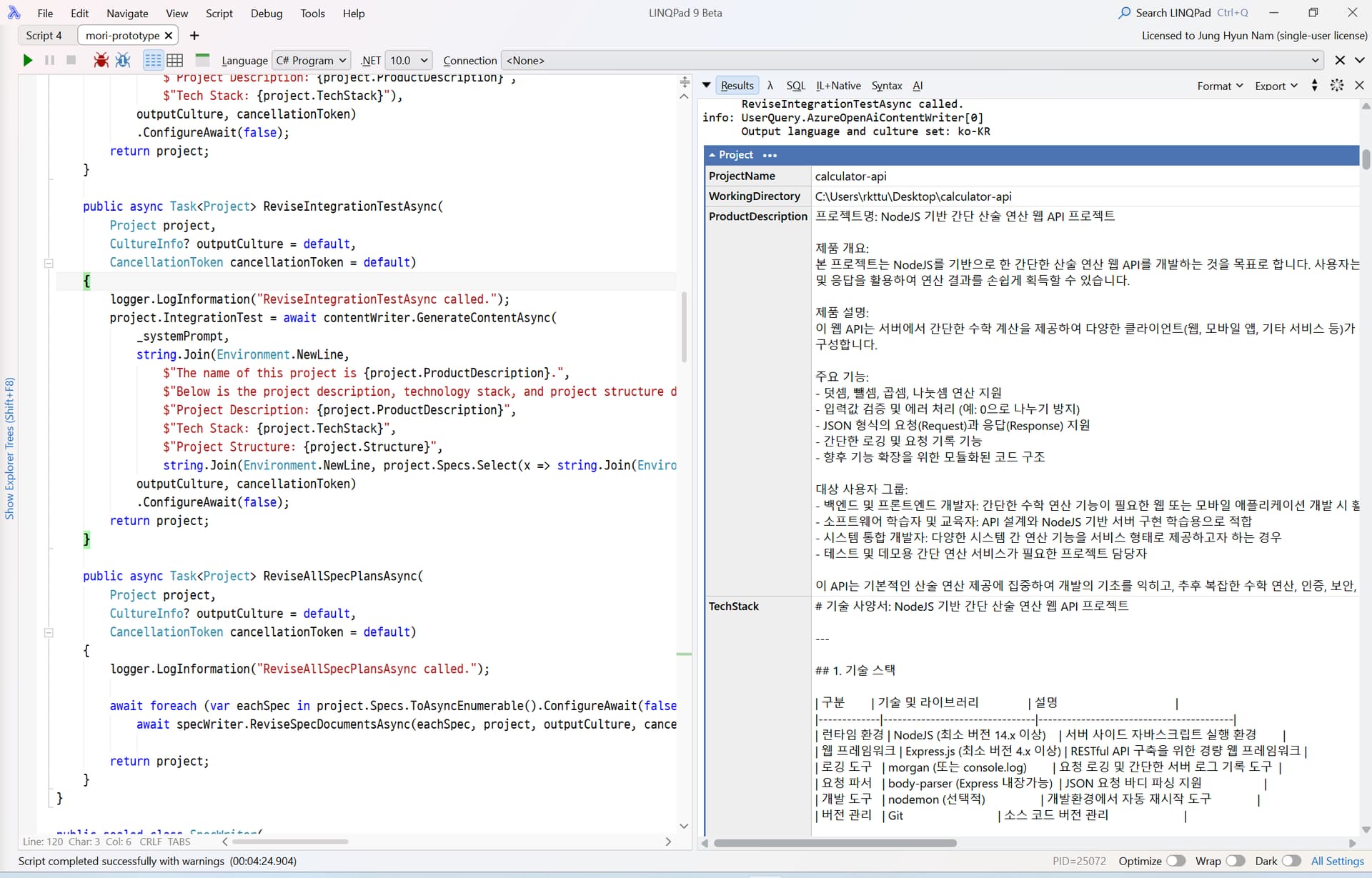Image resolution: width=1372 pixels, height=878 pixels.
Task: Click the search magnifier icon
Action: 1125,13
